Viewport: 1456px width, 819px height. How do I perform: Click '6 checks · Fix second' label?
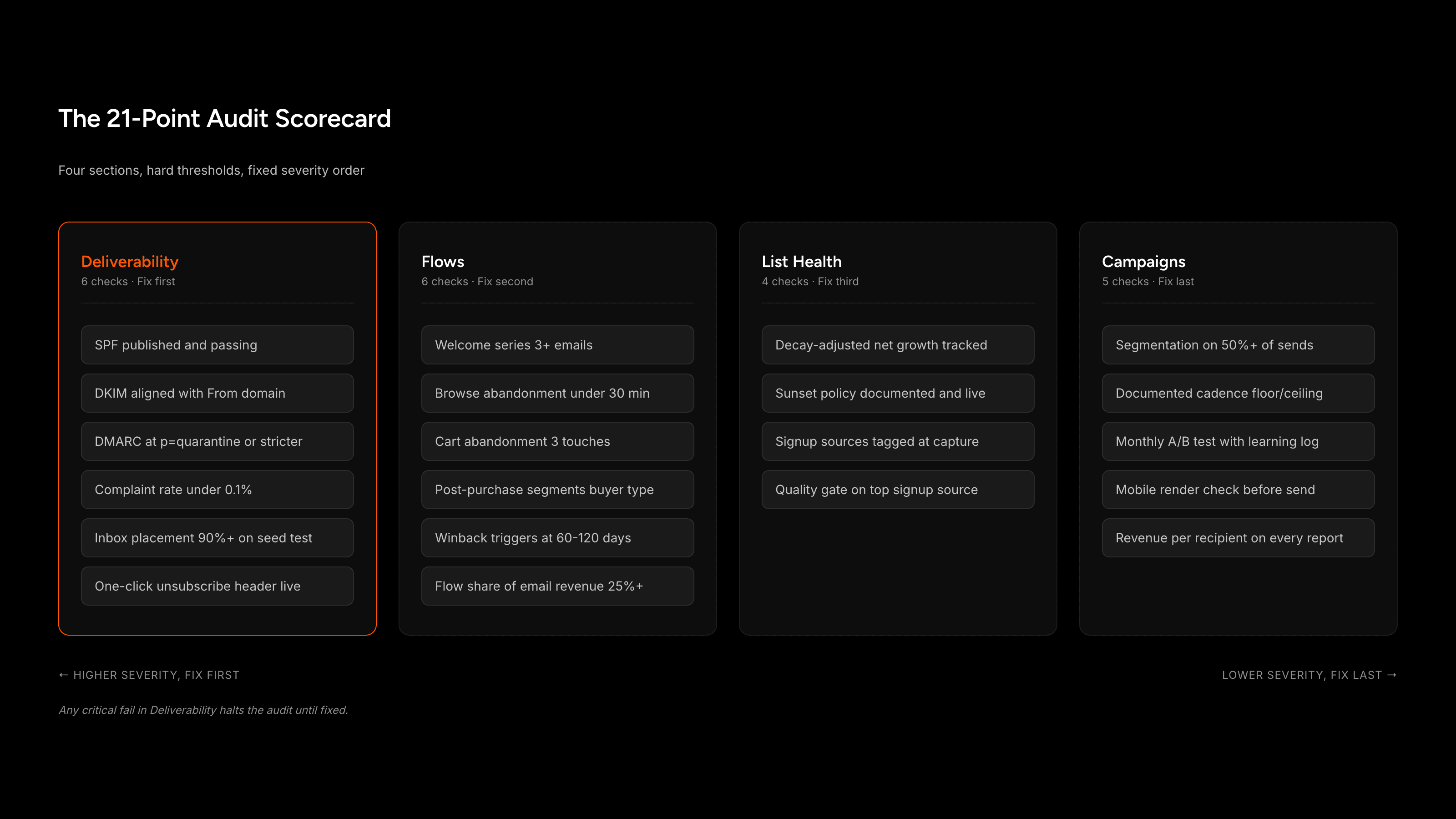(478, 282)
